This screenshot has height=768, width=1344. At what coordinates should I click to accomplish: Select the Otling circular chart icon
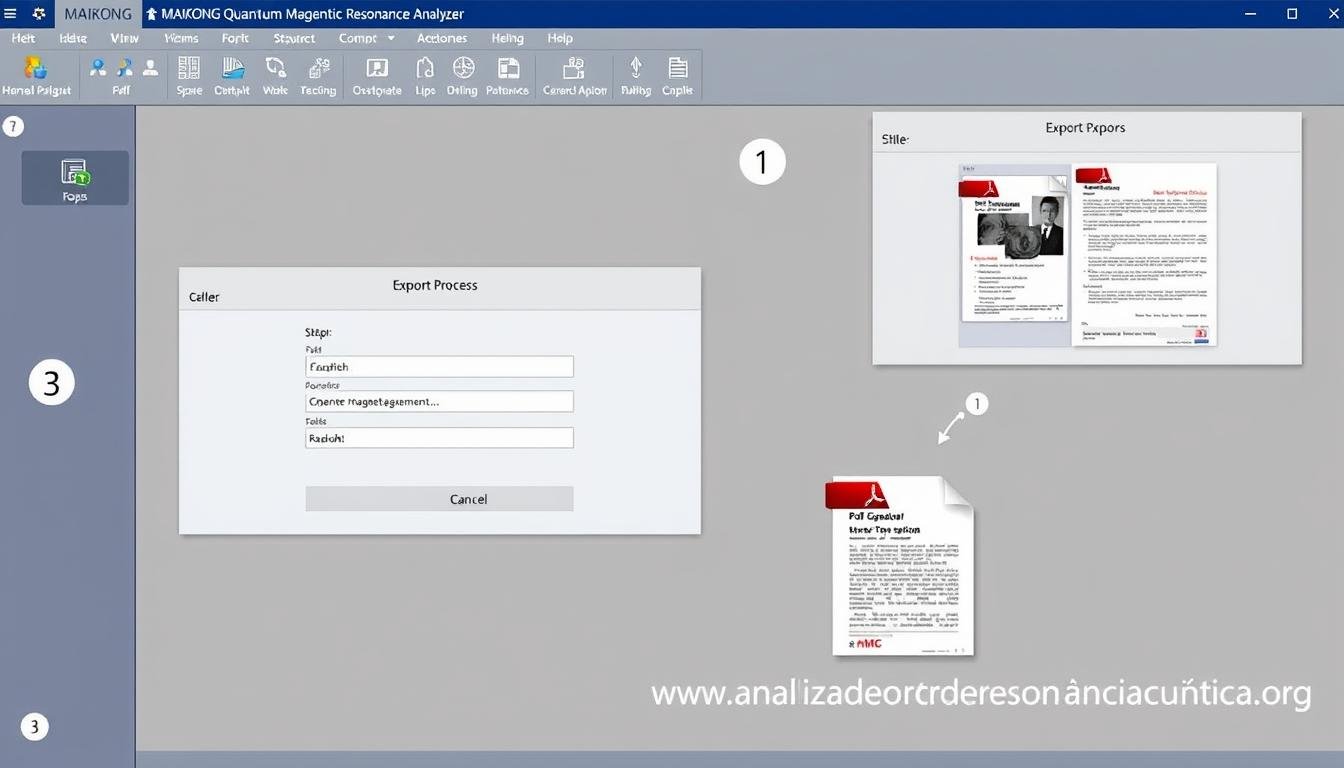tap(462, 69)
